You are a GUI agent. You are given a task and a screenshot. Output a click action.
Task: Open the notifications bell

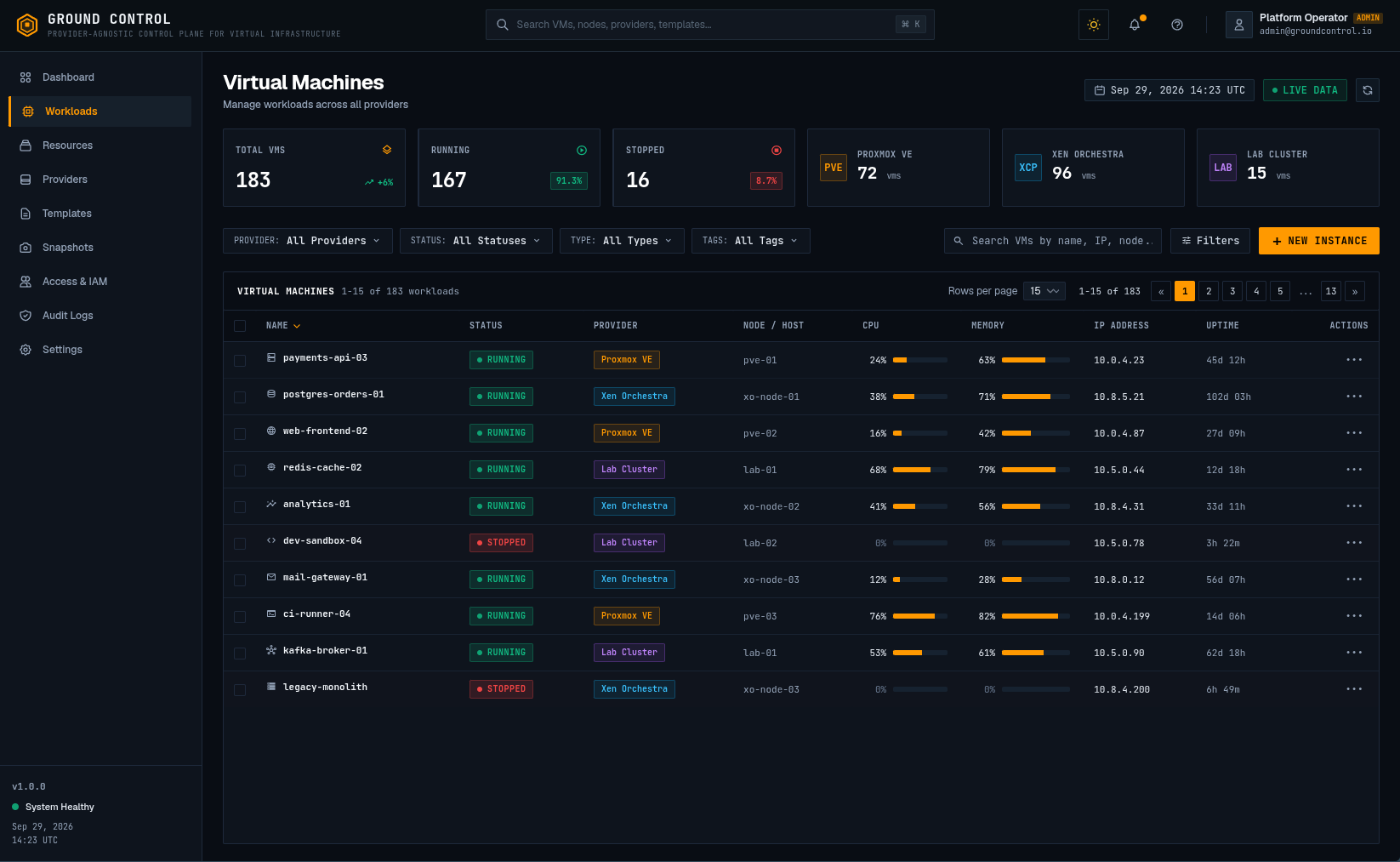pyautogui.click(x=1135, y=25)
